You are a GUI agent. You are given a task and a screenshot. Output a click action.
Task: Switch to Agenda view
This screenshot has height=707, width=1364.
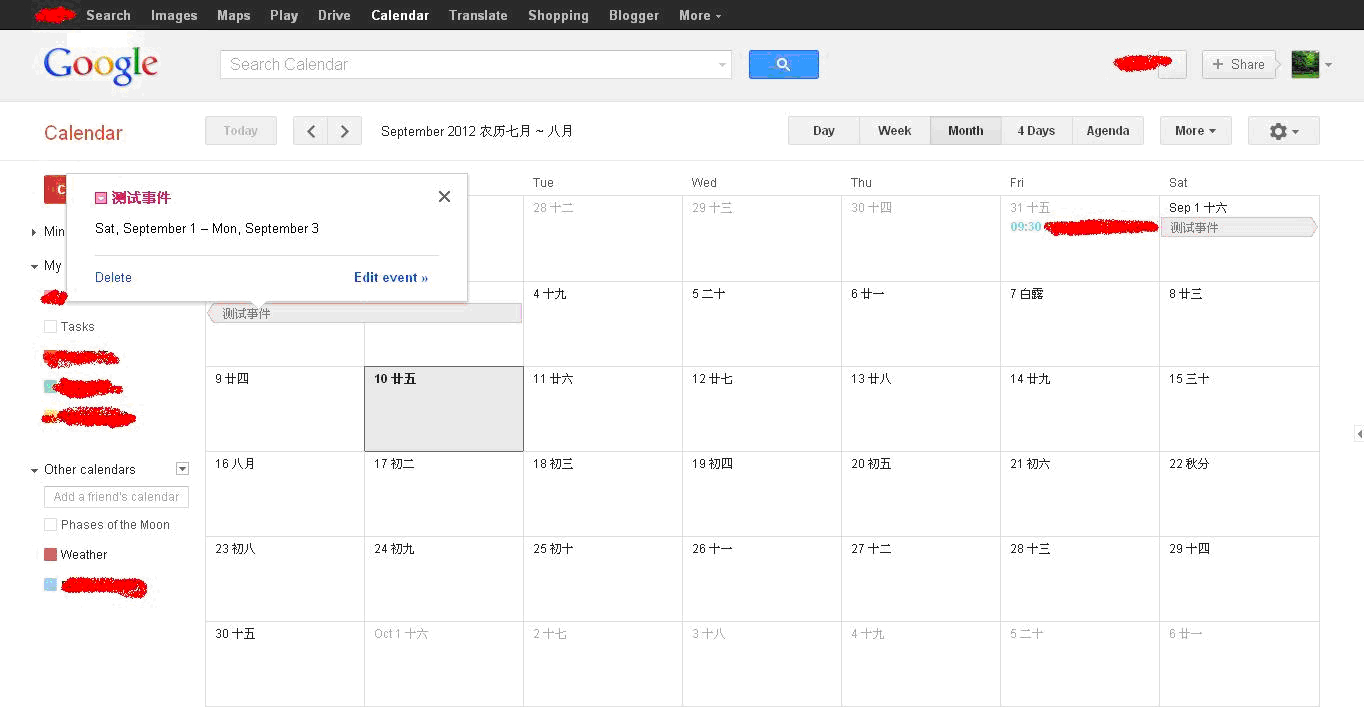pyautogui.click(x=1108, y=131)
